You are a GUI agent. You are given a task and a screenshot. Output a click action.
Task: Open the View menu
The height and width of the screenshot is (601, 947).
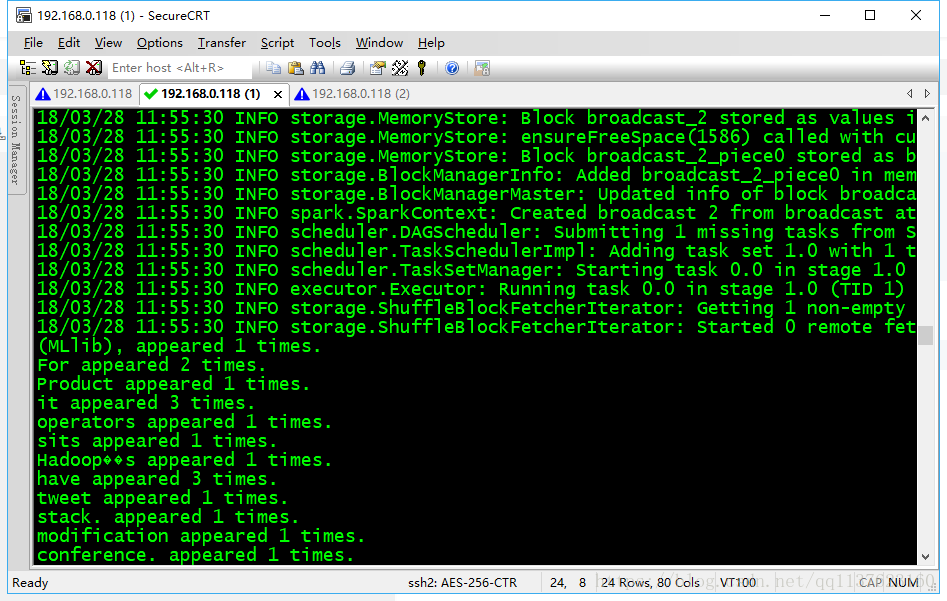pyautogui.click(x=108, y=43)
